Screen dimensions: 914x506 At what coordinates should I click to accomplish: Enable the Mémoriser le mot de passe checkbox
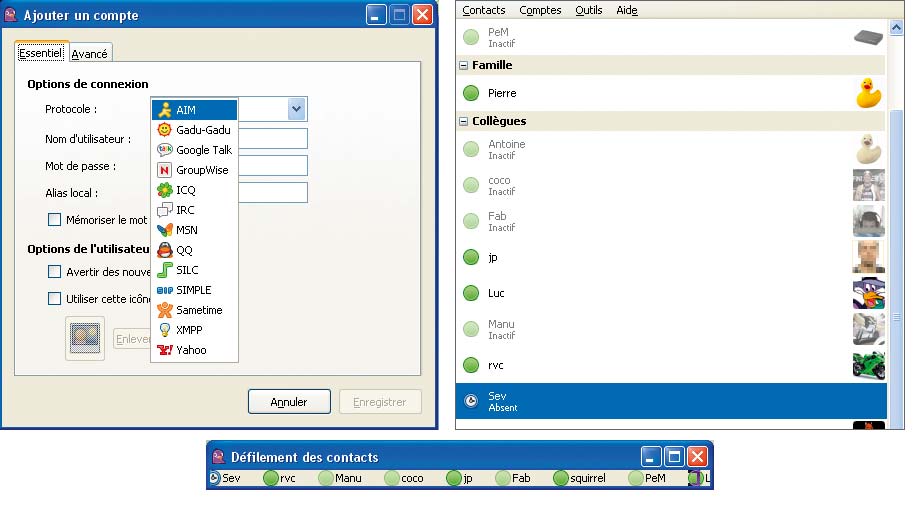pos(55,219)
